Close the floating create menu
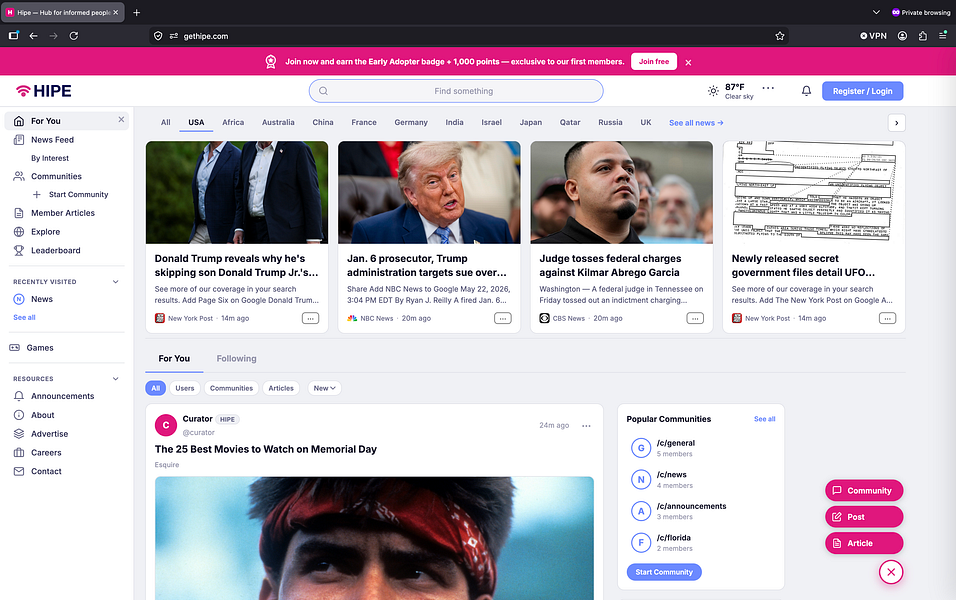Image resolution: width=956 pixels, height=600 pixels. 891,572
